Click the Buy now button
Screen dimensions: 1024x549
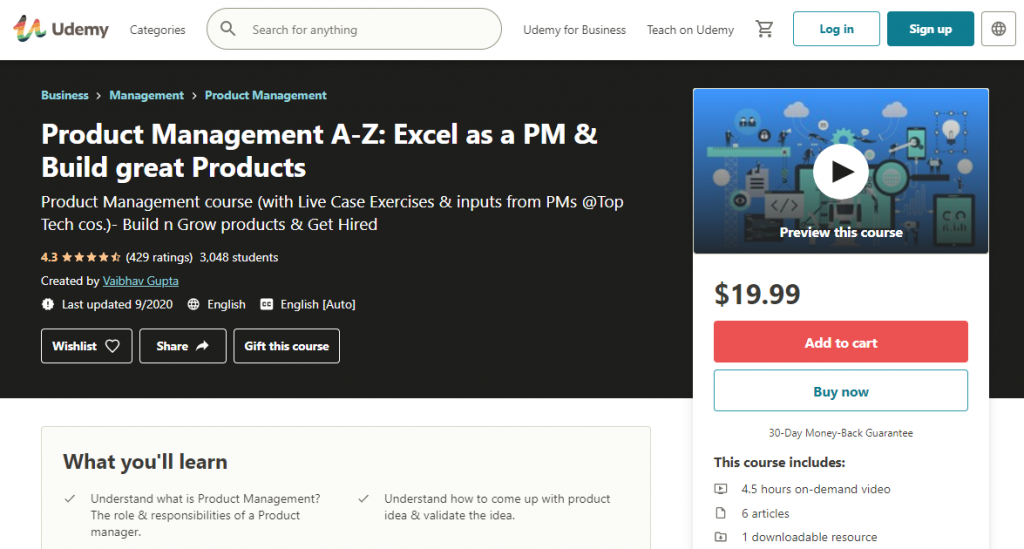point(840,391)
